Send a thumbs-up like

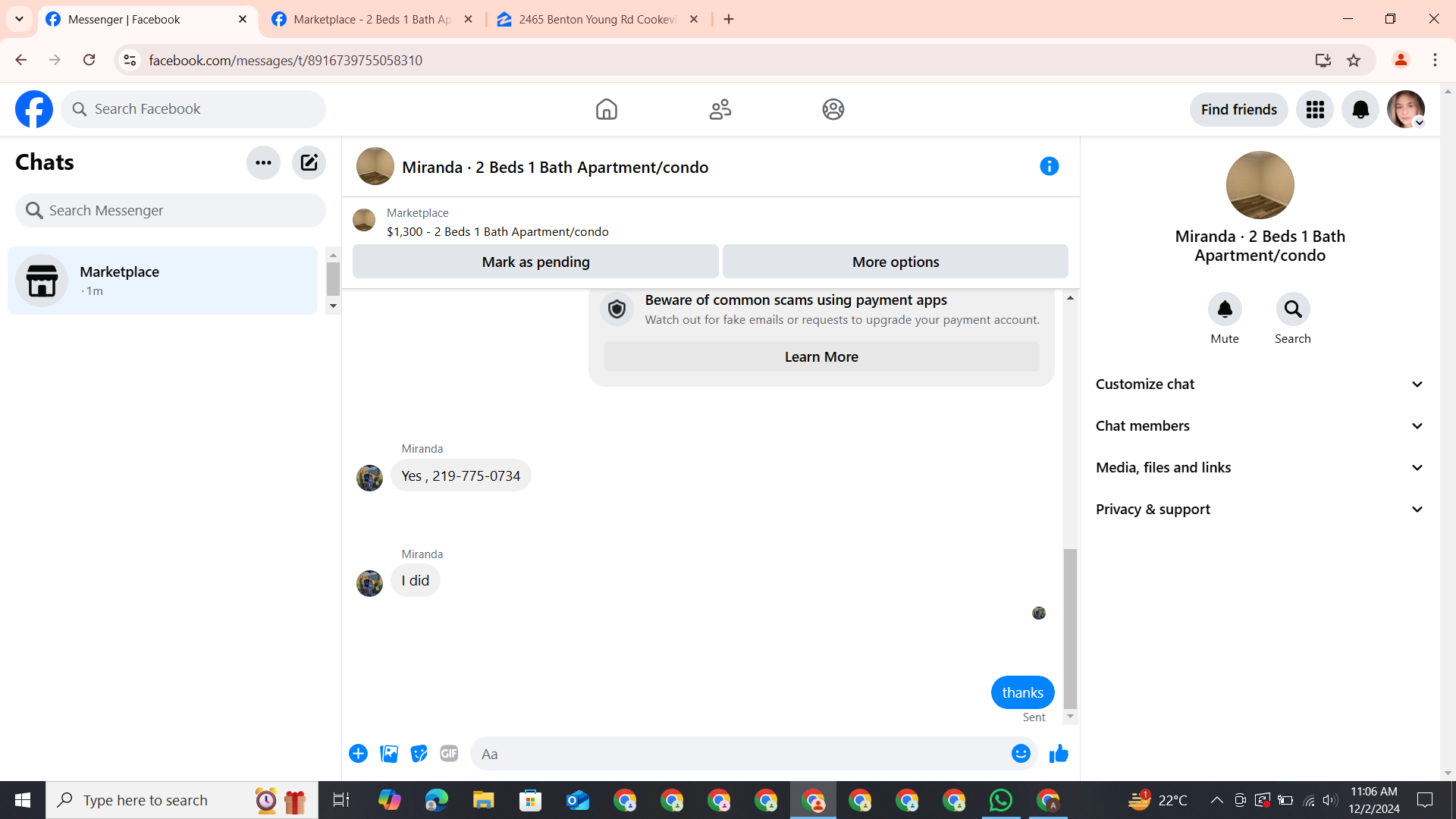(x=1059, y=754)
